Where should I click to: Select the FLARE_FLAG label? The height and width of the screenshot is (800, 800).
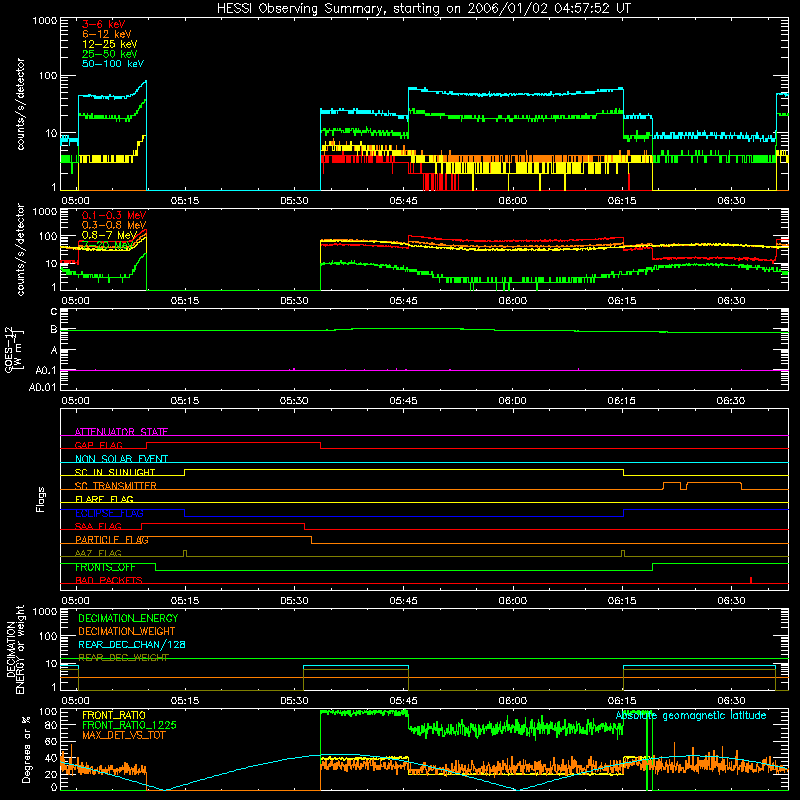pyautogui.click(x=104, y=499)
